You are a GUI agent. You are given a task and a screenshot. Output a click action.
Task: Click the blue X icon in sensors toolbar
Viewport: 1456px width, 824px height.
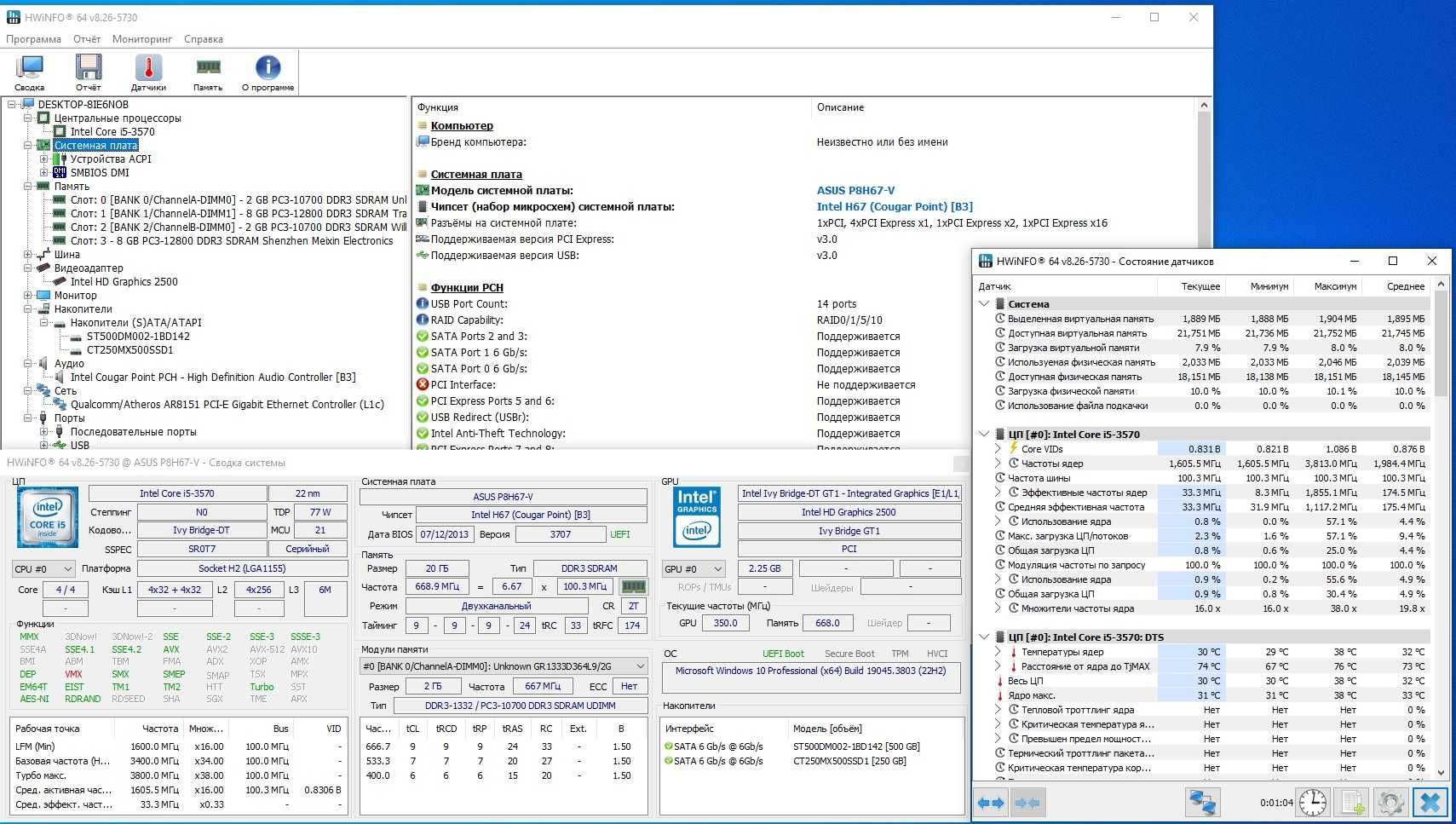click(1430, 803)
